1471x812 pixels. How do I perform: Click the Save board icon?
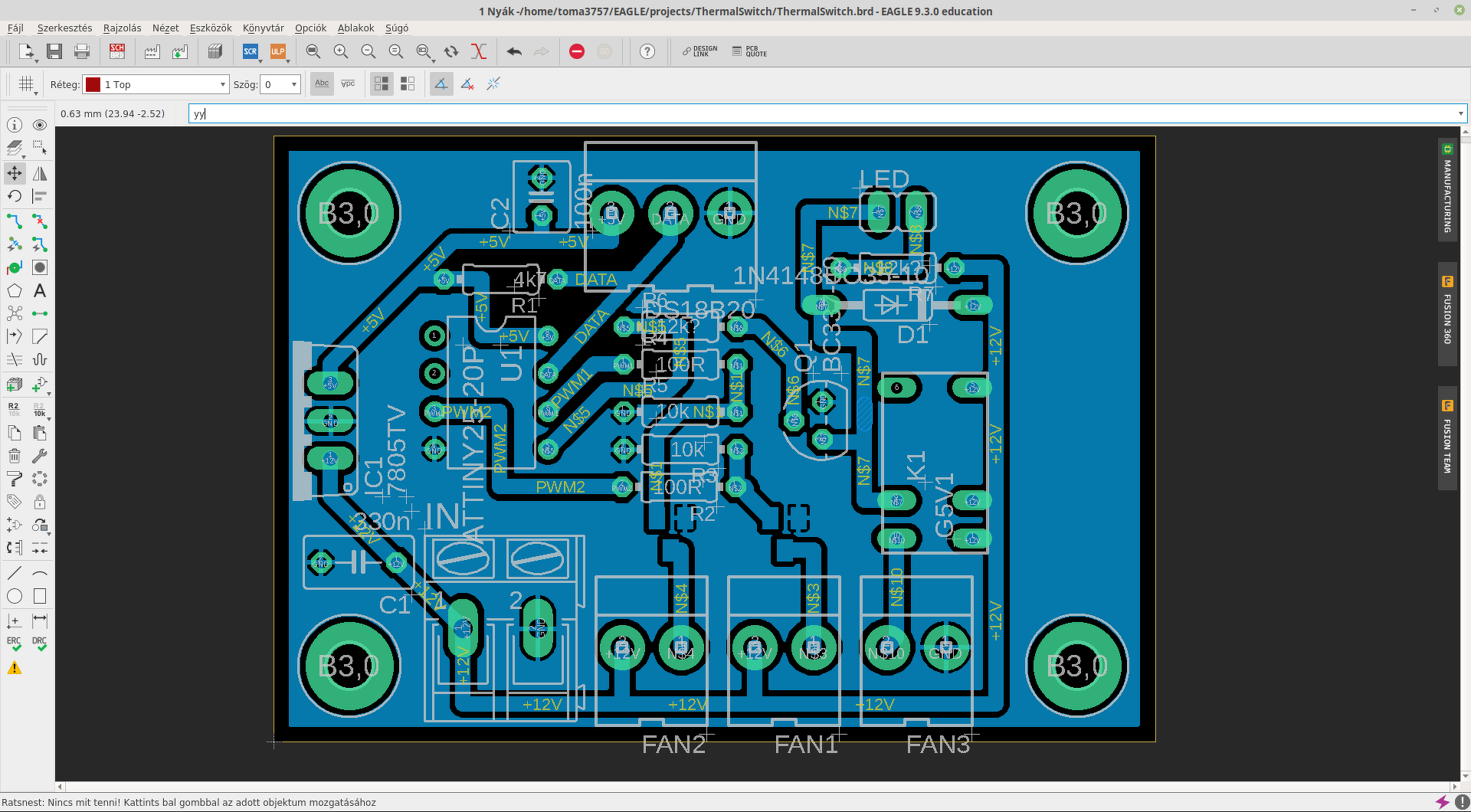click(x=54, y=51)
